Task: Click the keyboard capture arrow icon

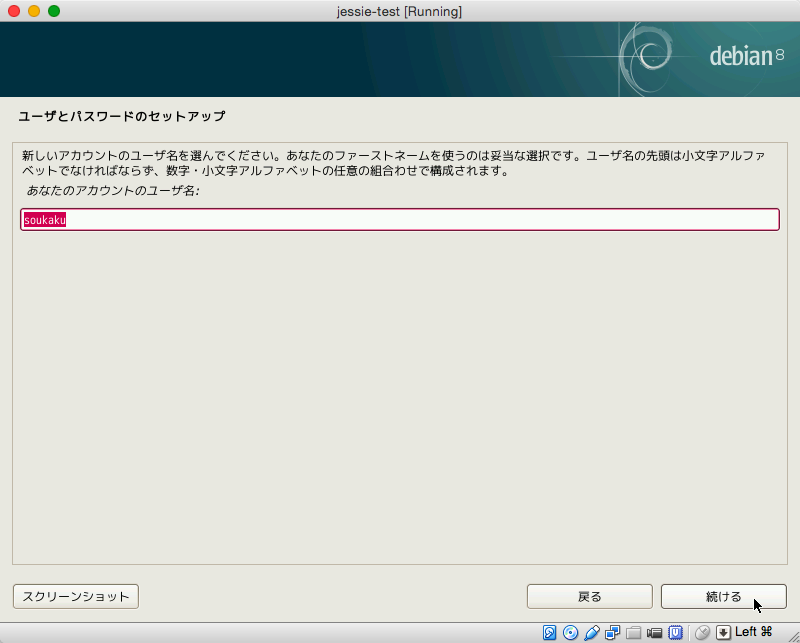Action: (723, 632)
